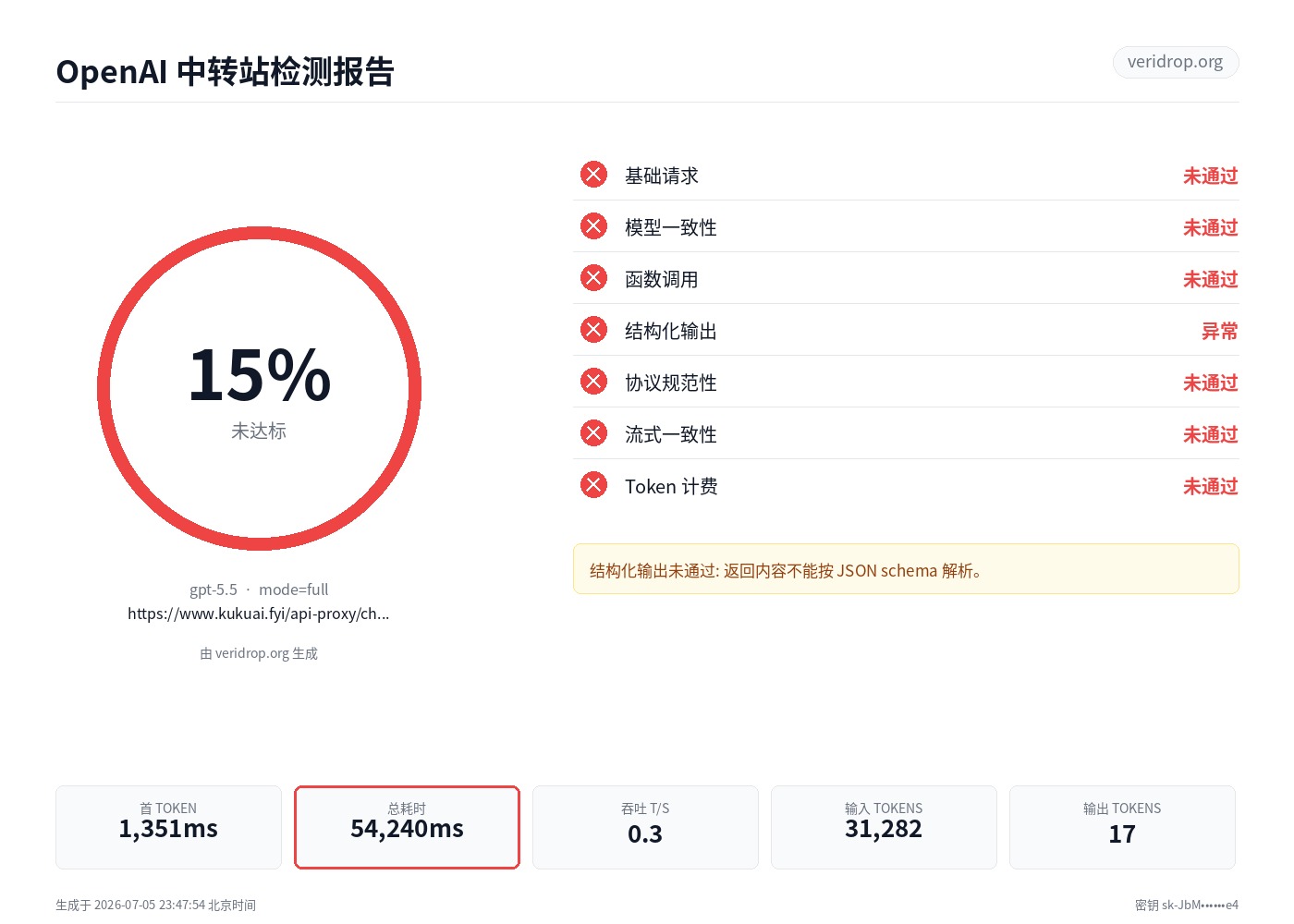Click the 未通过 status of 基础请求
The height and width of the screenshot is (924, 1294).
(x=1210, y=176)
